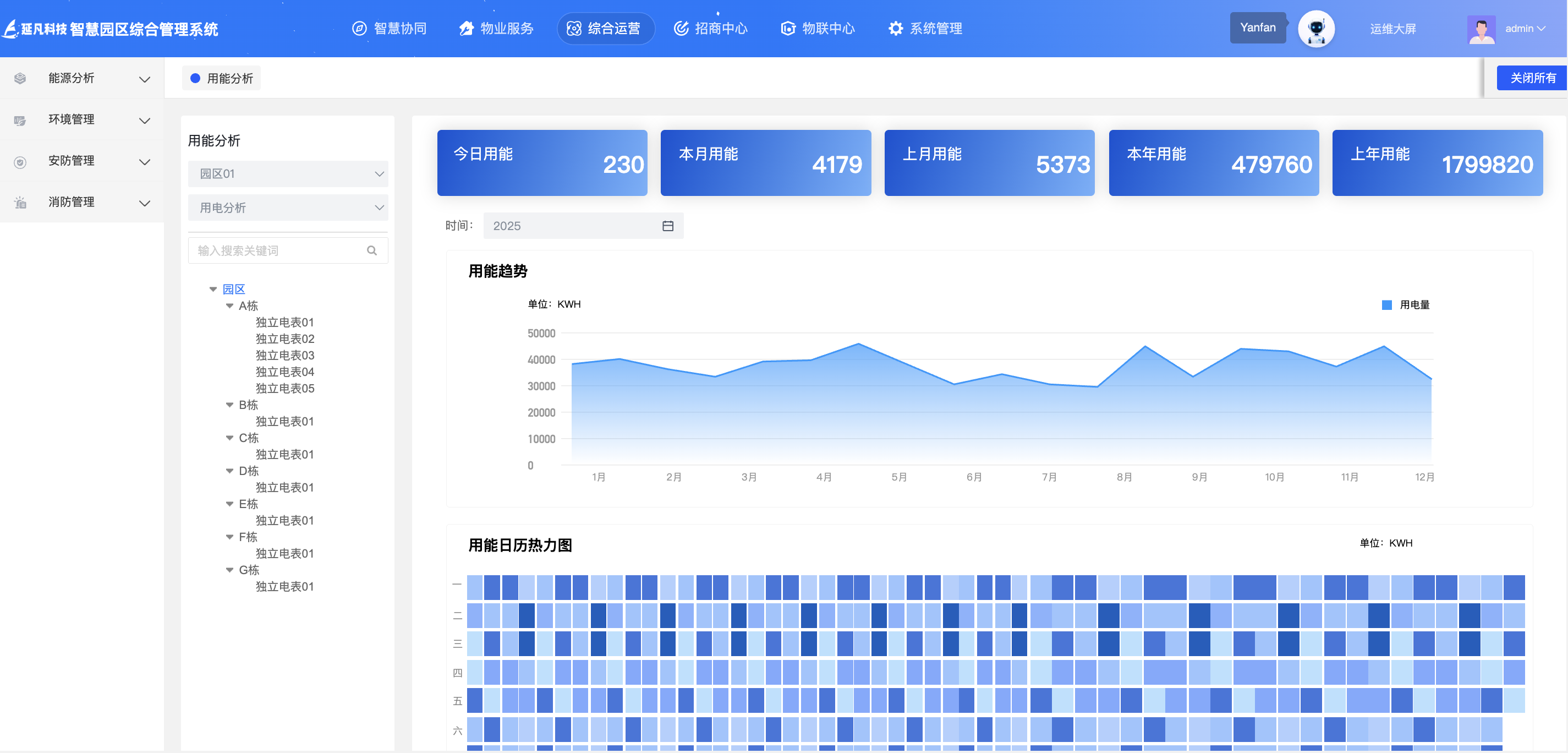1568x753 pixels.
Task: Open the 物业服务 menu
Action: click(x=496, y=29)
